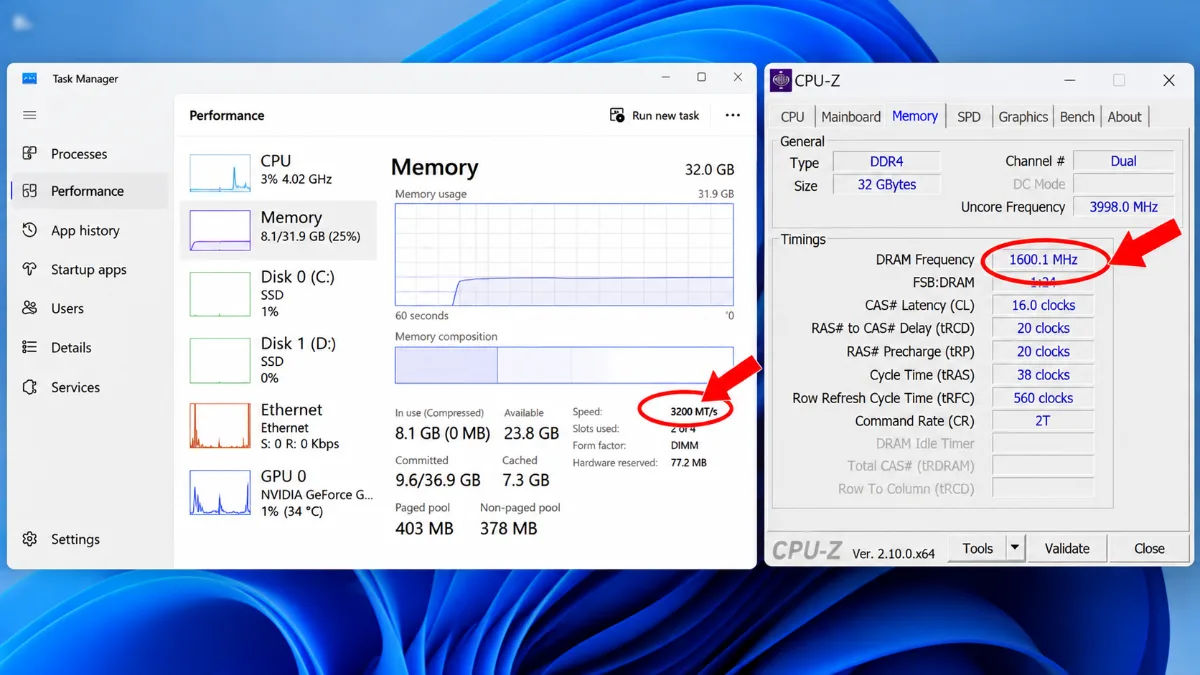1200x675 pixels.
Task: Click the DIMM form factor value
Action: 685,446
